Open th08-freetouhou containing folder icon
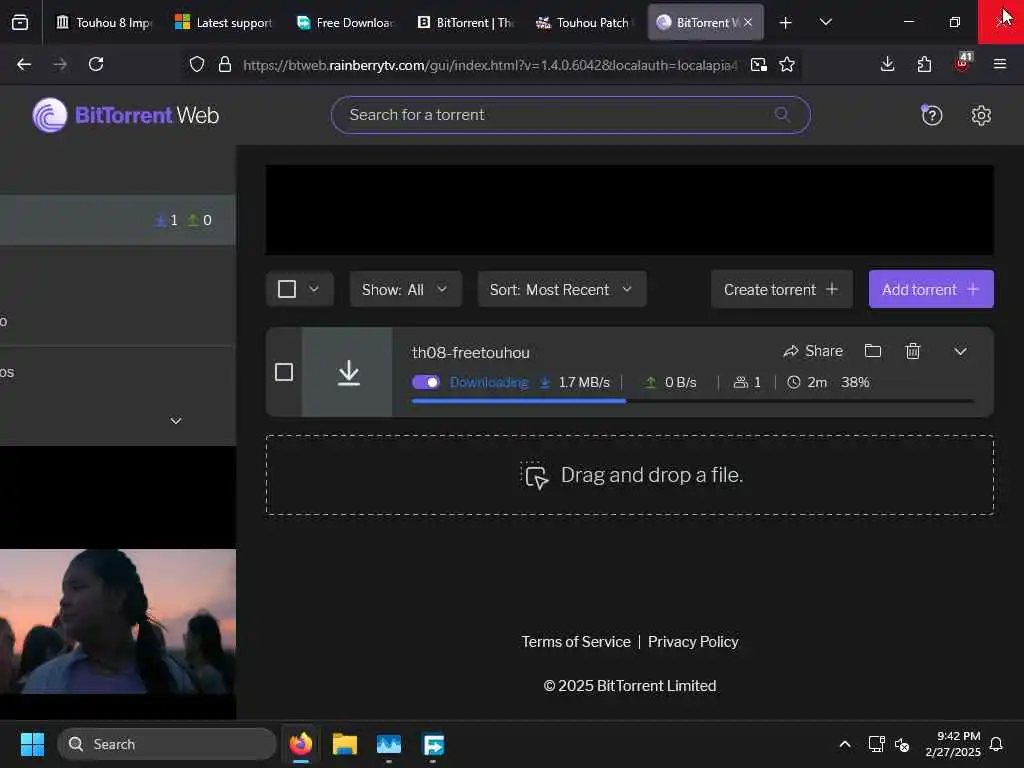The height and width of the screenshot is (768, 1024). pyautogui.click(x=872, y=351)
